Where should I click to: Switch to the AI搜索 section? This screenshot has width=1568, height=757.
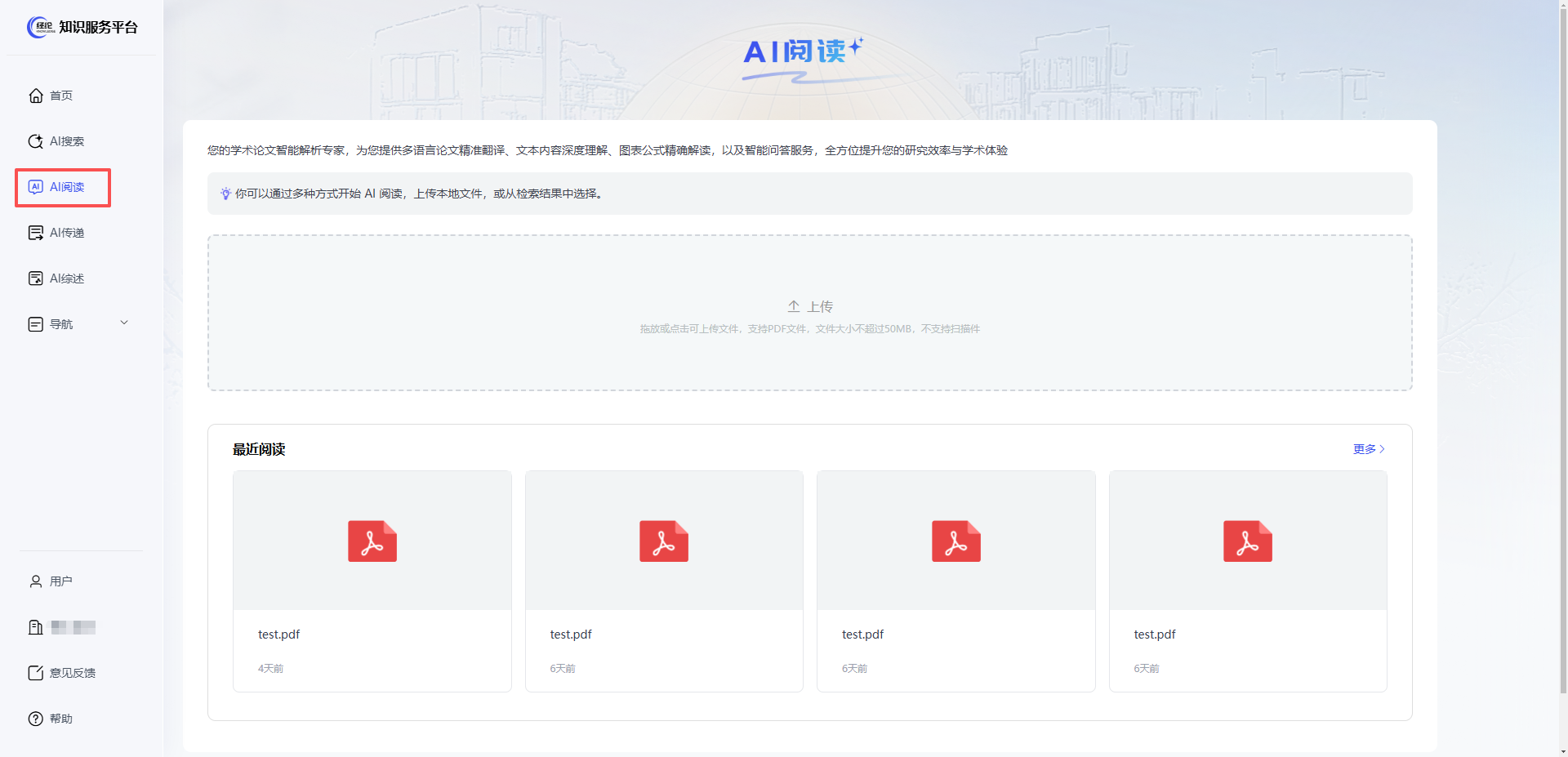click(x=65, y=140)
